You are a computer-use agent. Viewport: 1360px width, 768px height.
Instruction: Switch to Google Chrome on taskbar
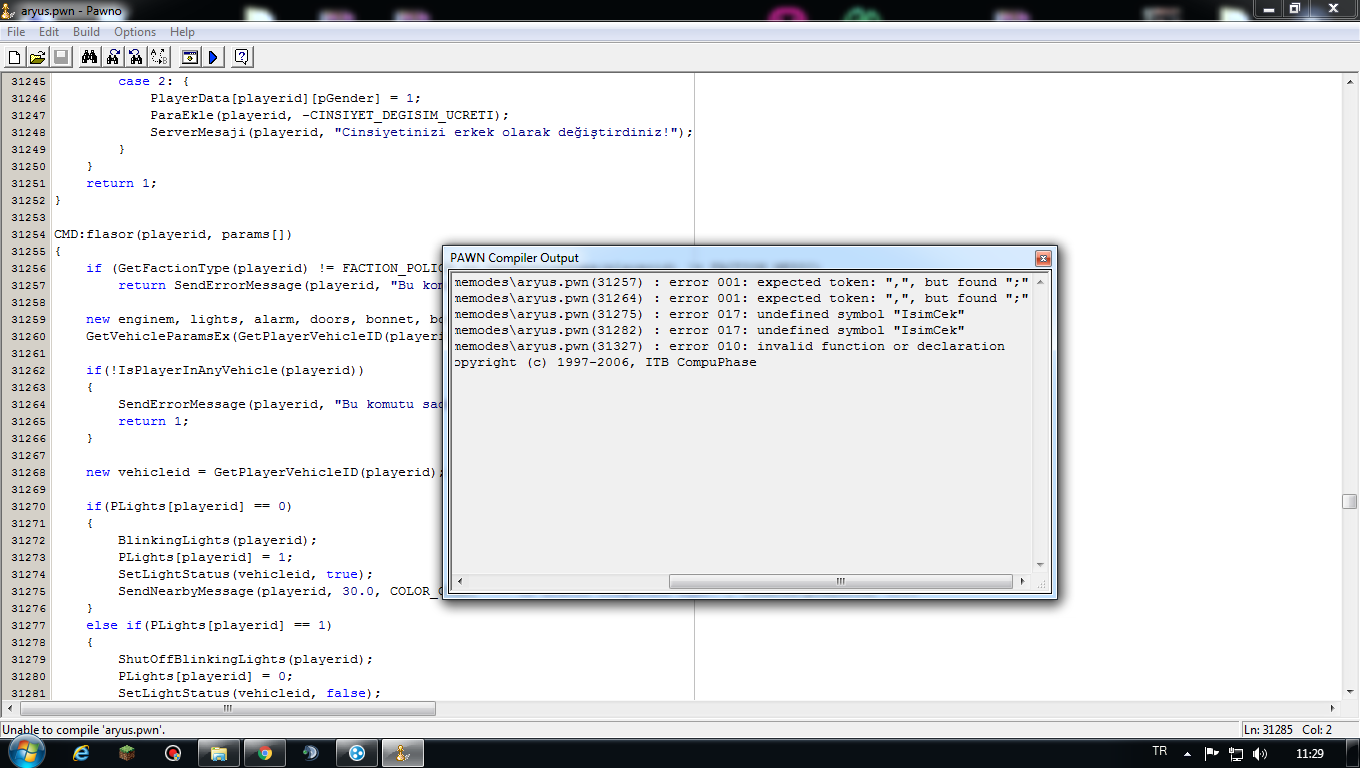265,753
